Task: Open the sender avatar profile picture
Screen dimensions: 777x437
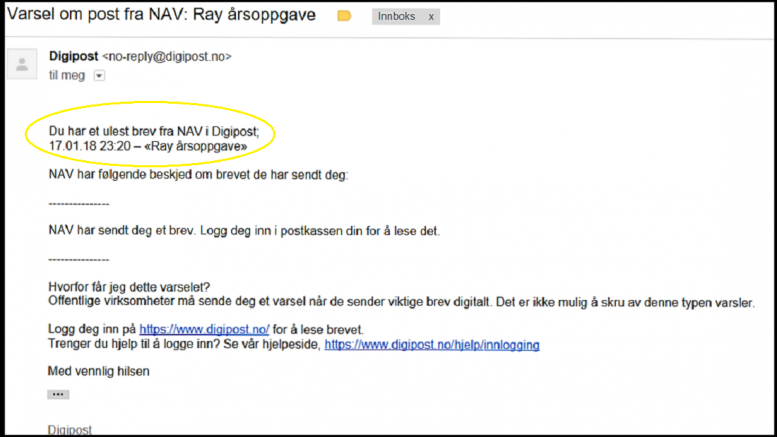Action: pos(22,64)
